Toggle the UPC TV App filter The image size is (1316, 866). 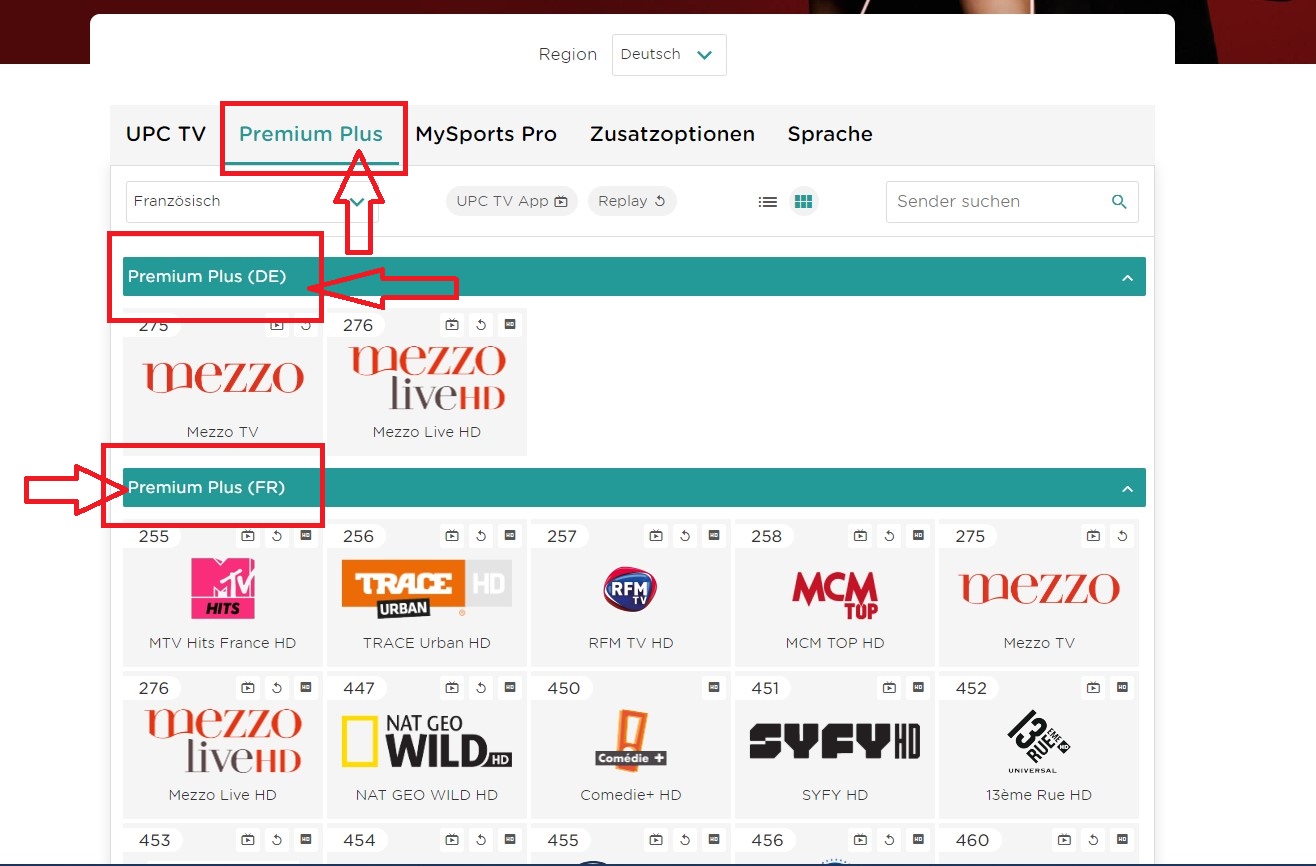(511, 201)
